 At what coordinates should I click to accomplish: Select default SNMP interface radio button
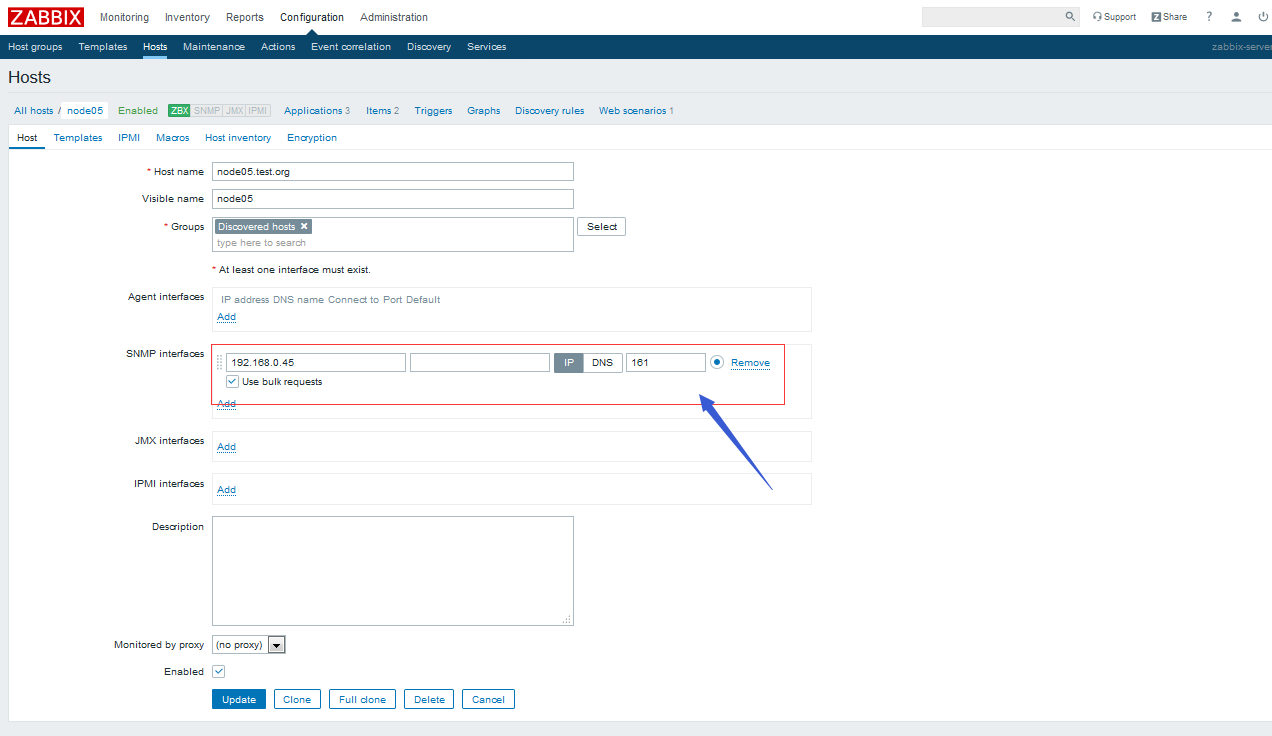click(717, 362)
